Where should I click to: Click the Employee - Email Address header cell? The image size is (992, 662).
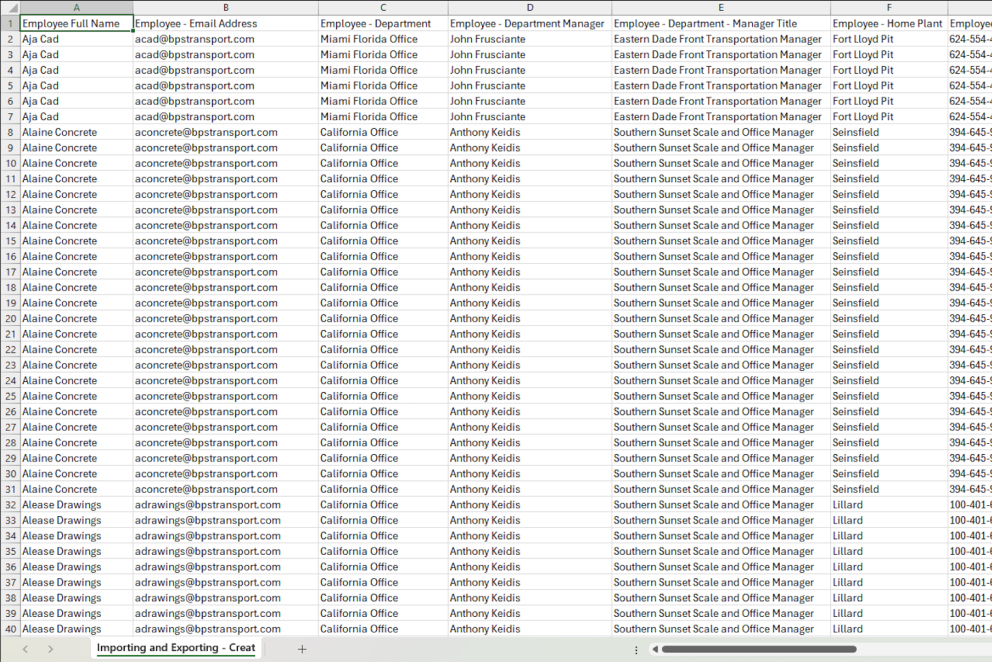pos(225,23)
